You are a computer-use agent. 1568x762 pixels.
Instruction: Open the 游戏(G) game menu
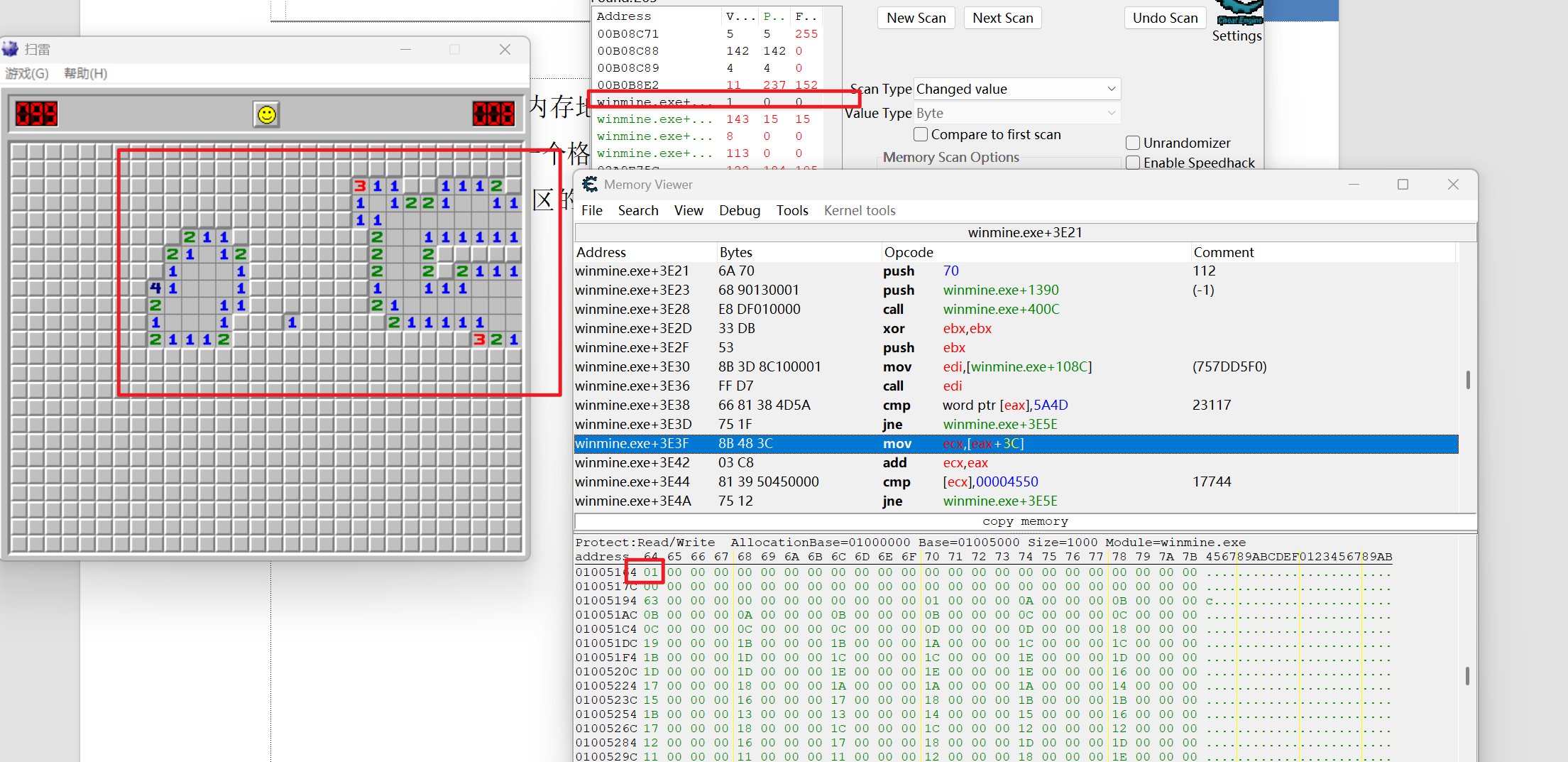(x=27, y=74)
